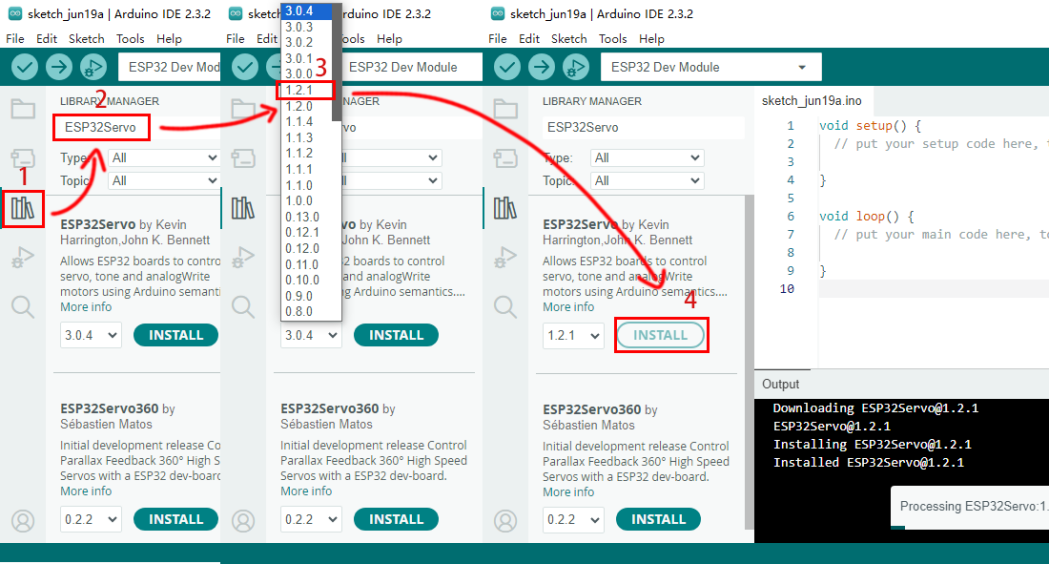The height and width of the screenshot is (564, 1049).
Task: Open Search icon in left window sidebar
Action: tap(23, 307)
